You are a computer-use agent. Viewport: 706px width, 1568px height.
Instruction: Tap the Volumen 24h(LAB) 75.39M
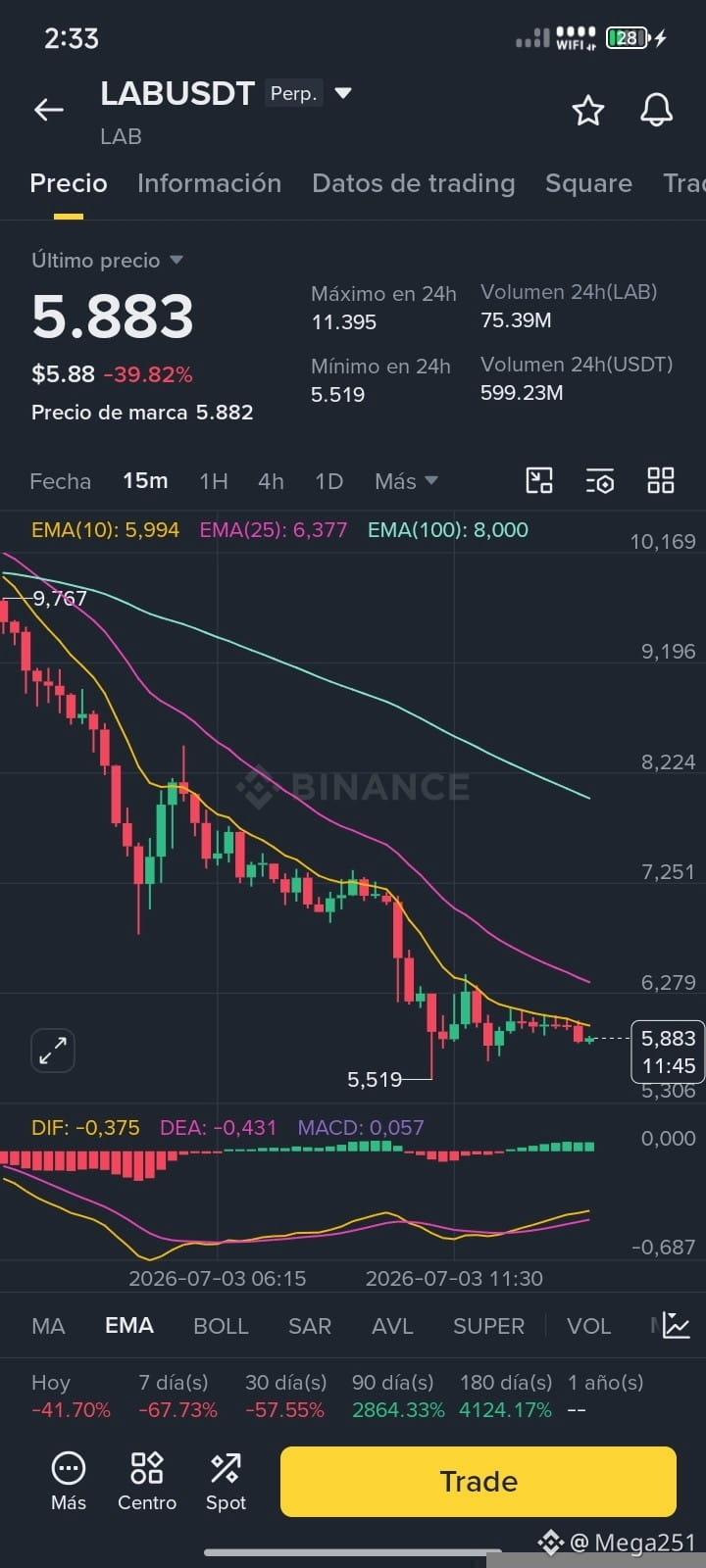point(569,306)
